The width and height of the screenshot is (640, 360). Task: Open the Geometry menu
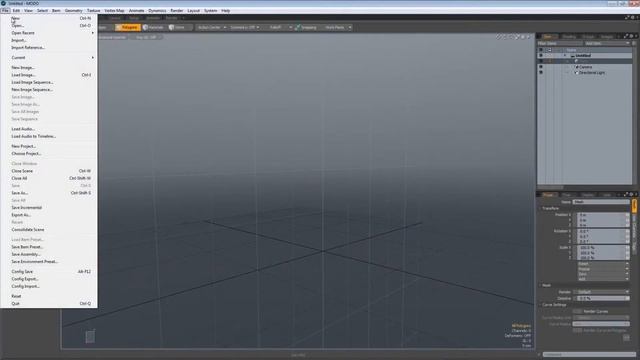tap(73, 11)
